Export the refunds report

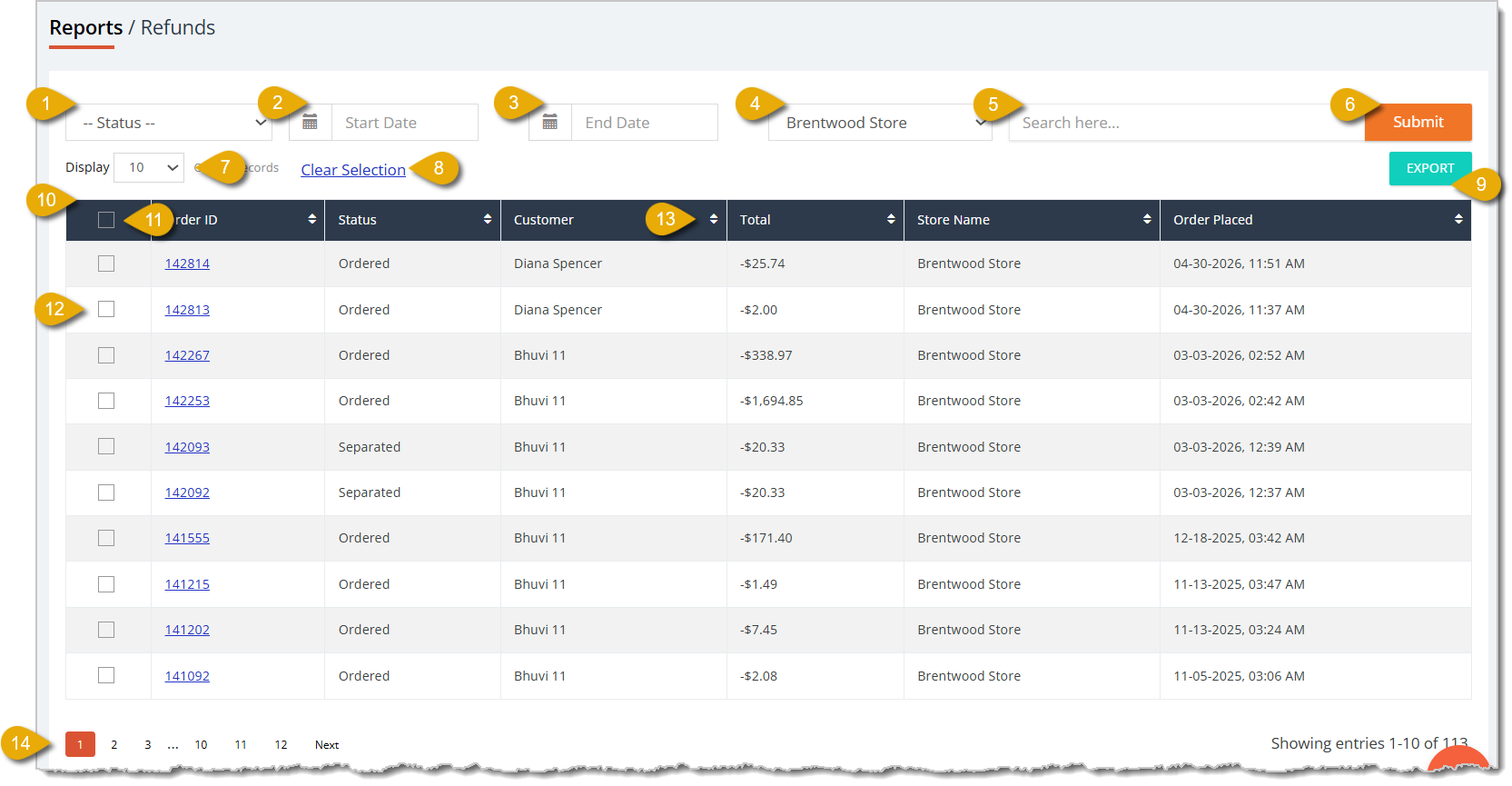(1430, 168)
